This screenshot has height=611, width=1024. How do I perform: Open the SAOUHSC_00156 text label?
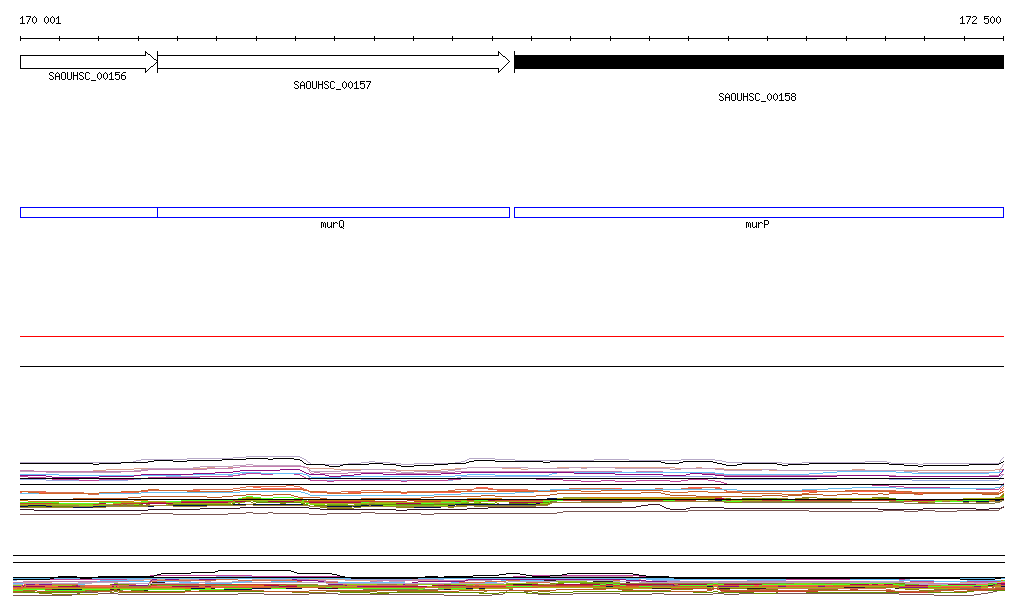[x=87, y=76]
